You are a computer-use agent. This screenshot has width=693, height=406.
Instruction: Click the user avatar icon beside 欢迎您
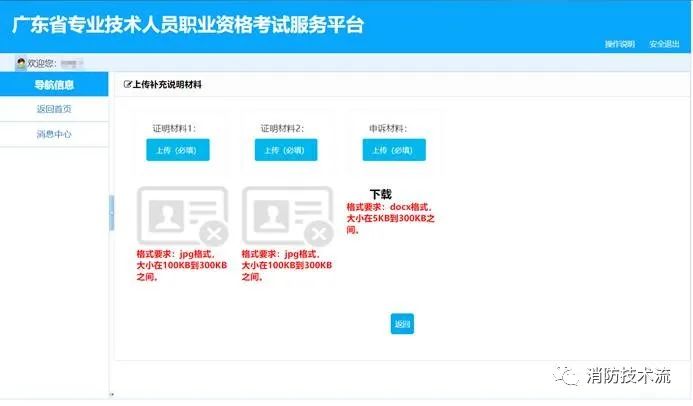tap(20, 63)
